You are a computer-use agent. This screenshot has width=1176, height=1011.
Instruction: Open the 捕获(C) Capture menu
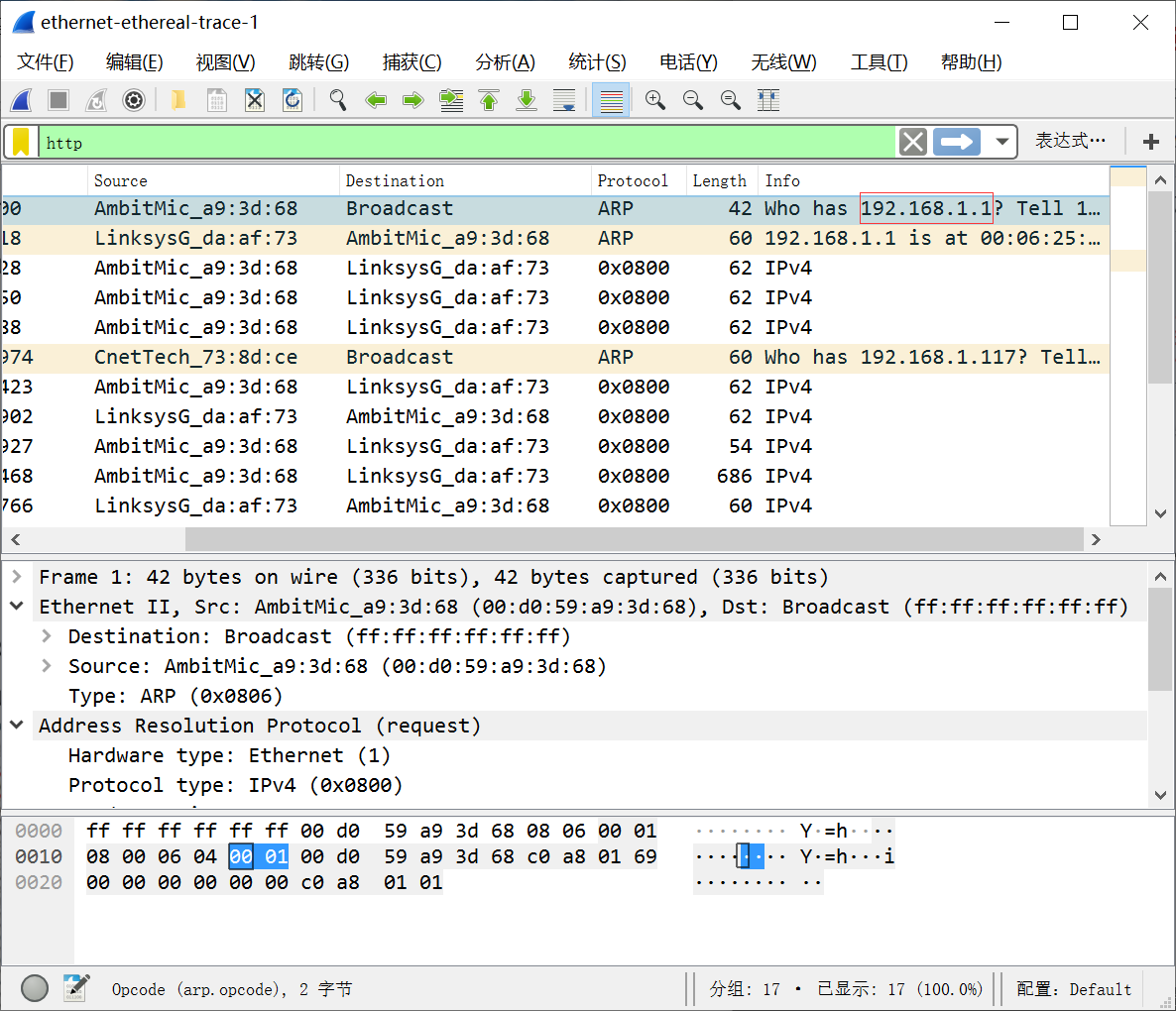click(x=412, y=62)
